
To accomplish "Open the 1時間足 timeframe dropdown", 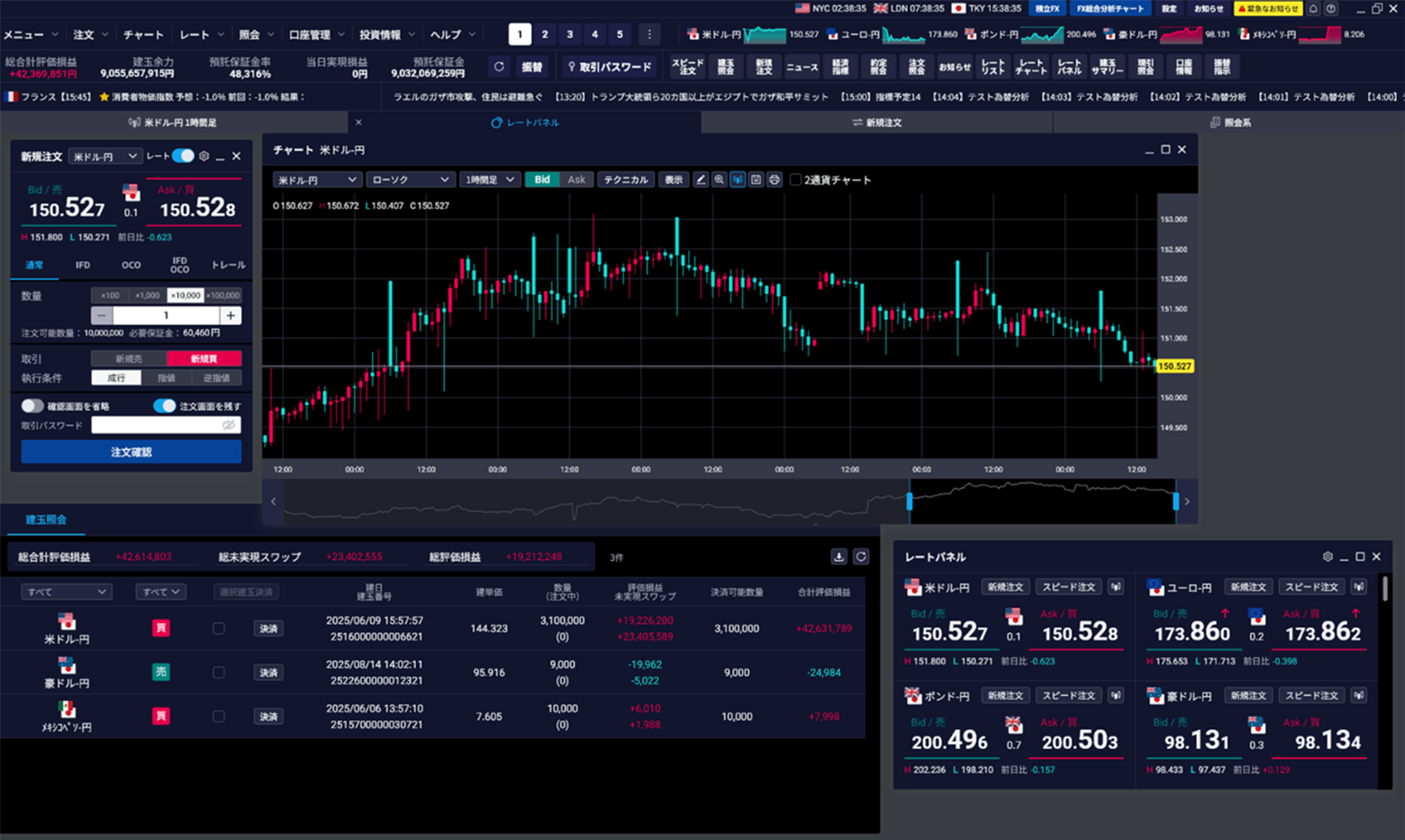I will click(x=490, y=179).
